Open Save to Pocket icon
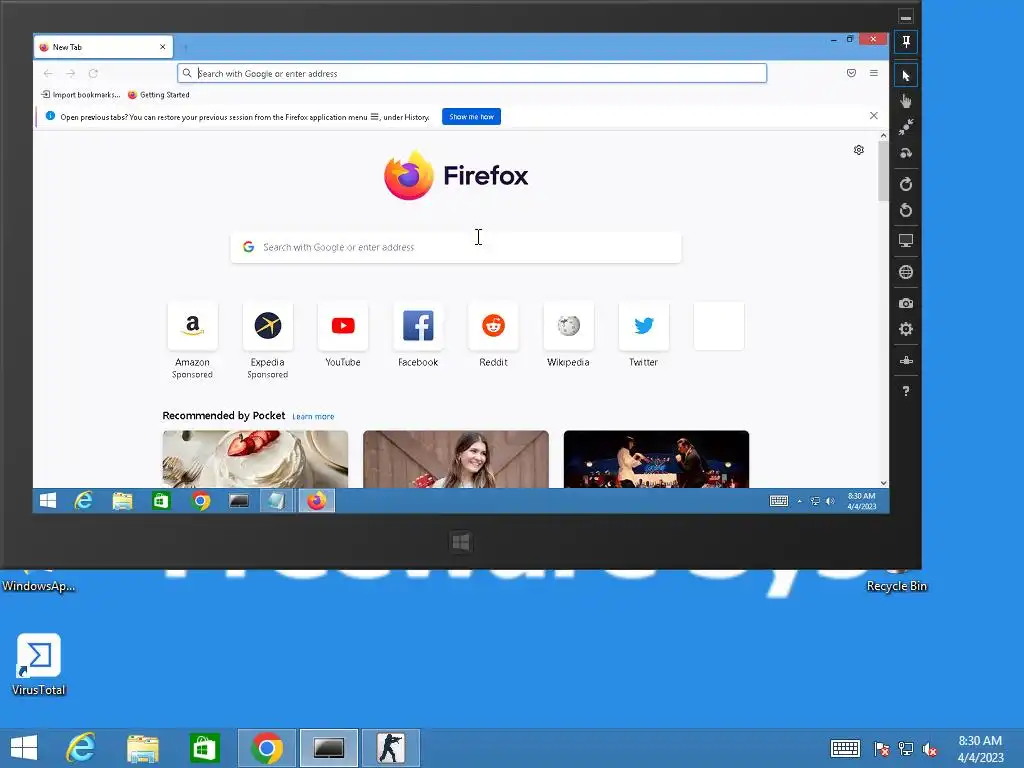 point(851,73)
